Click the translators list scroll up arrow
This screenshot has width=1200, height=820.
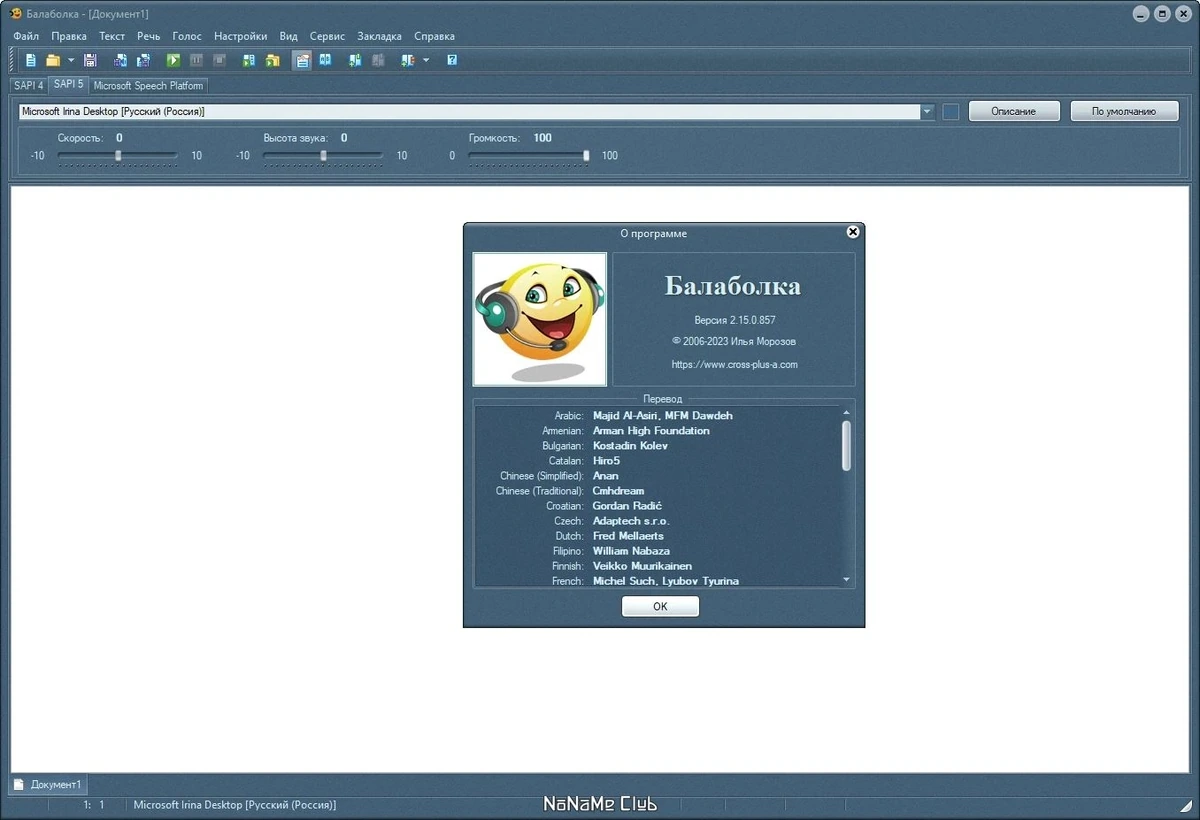847,412
